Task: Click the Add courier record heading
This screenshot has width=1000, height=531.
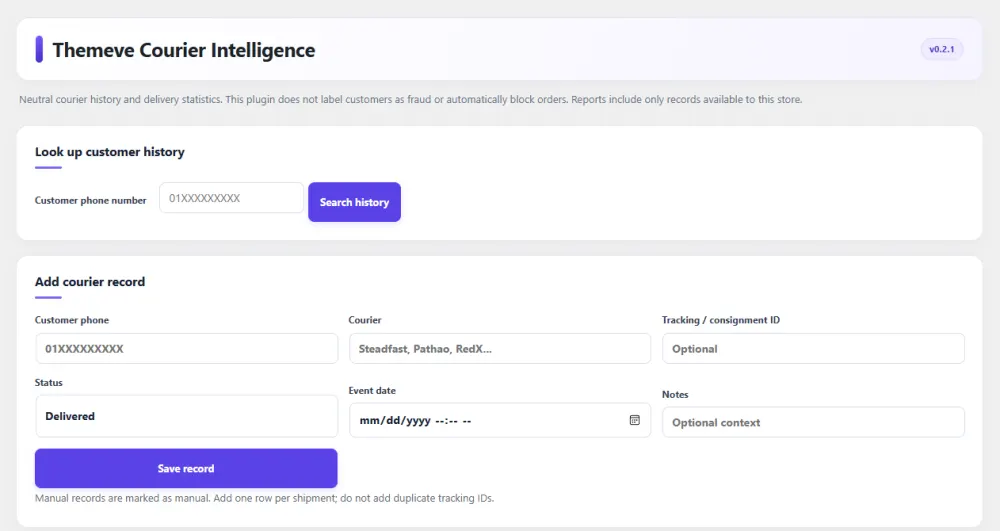Action: pos(90,282)
